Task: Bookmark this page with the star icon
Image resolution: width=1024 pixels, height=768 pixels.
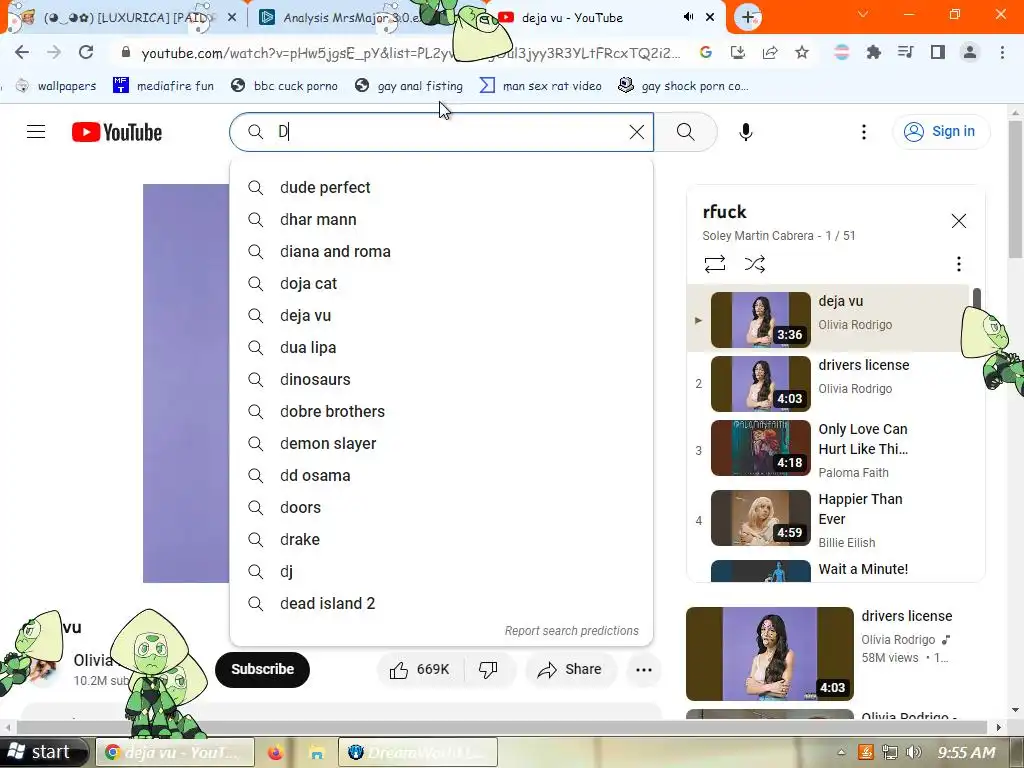Action: click(802, 52)
